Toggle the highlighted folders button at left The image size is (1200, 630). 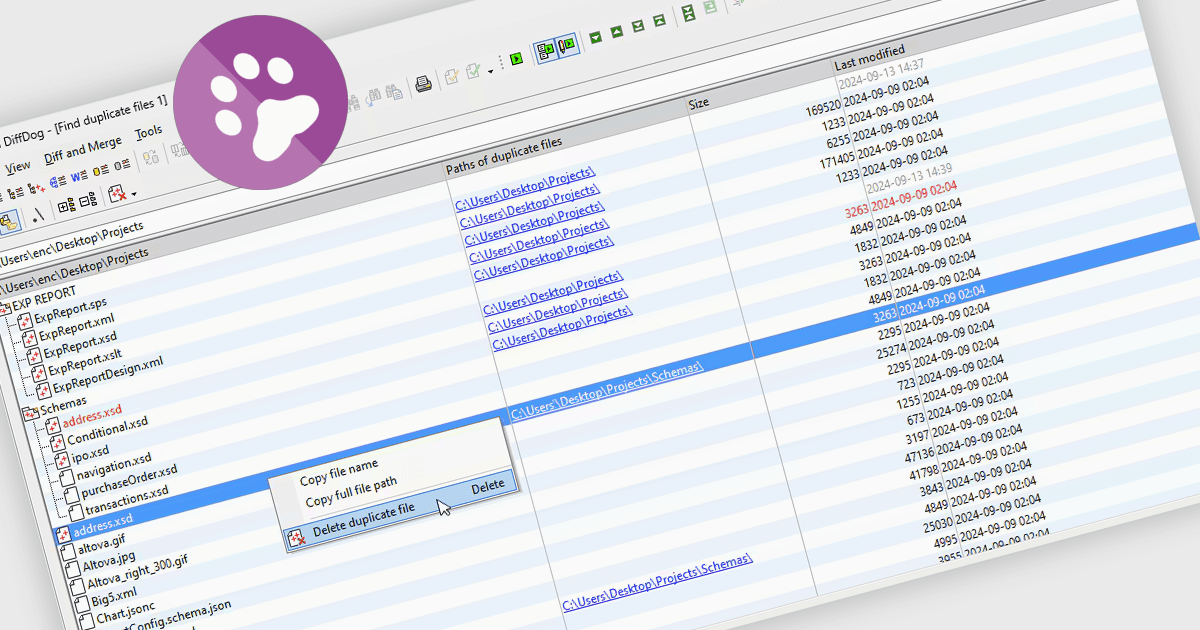[9, 222]
